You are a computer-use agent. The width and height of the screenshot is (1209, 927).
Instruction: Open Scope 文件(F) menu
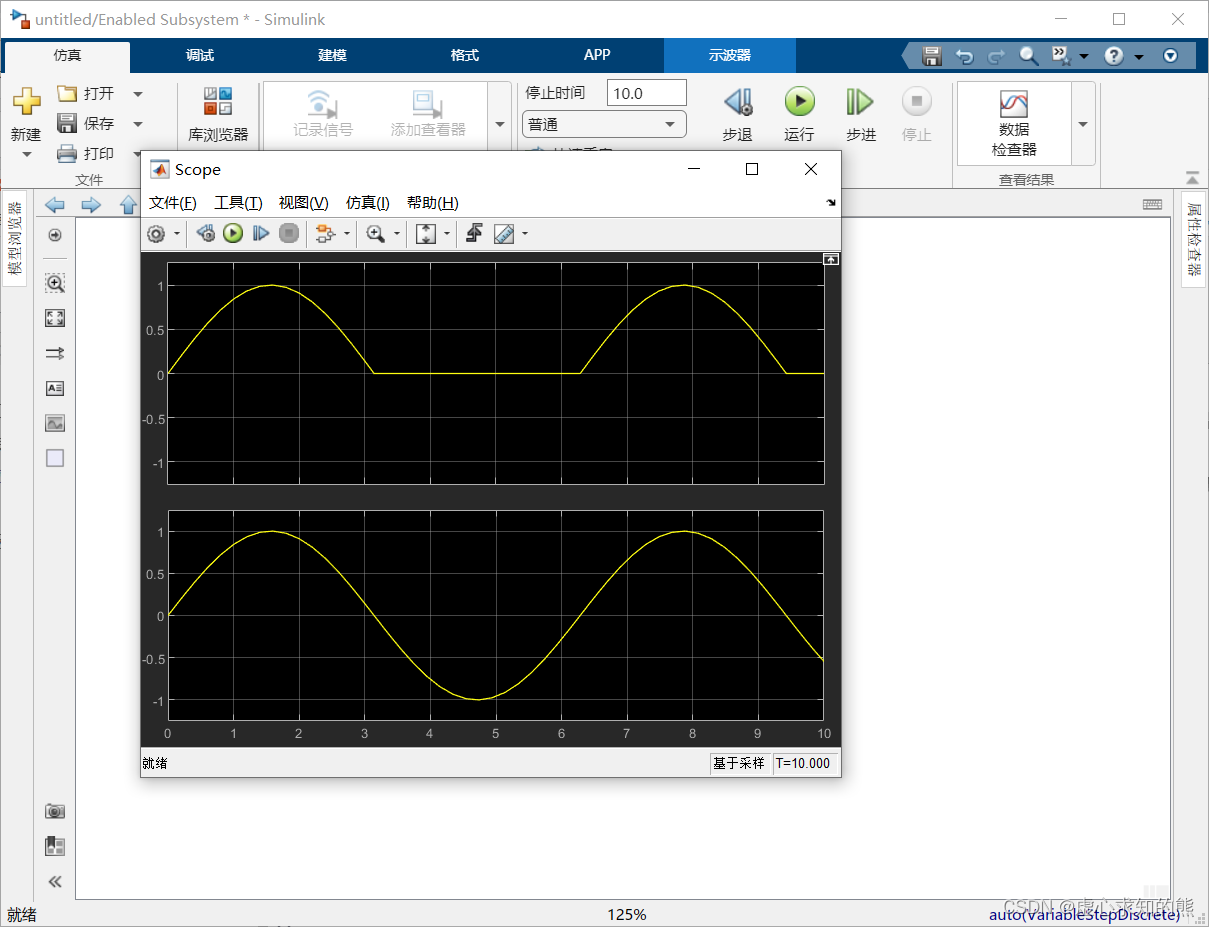pyautogui.click(x=173, y=203)
